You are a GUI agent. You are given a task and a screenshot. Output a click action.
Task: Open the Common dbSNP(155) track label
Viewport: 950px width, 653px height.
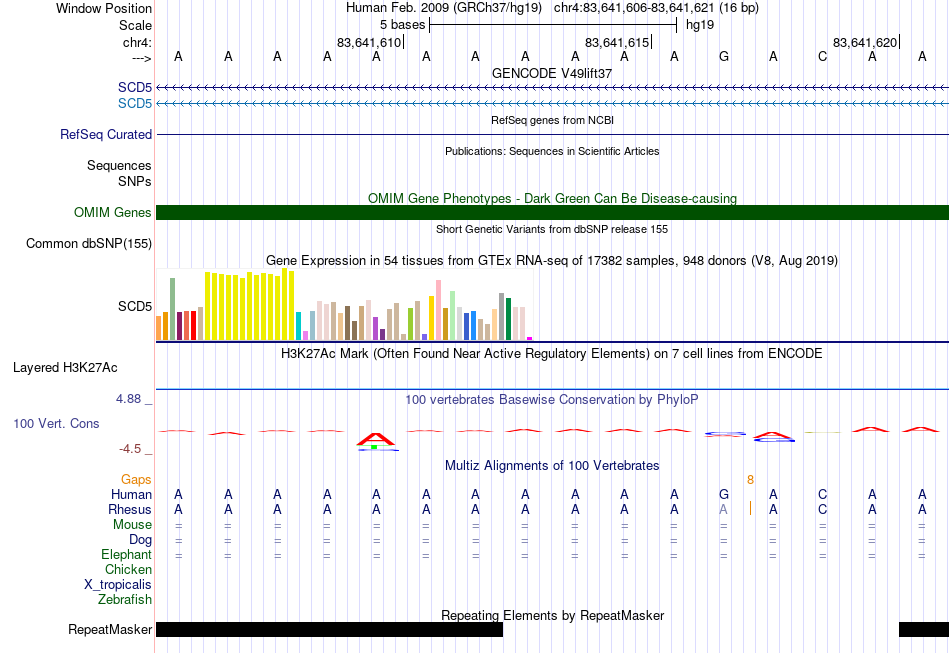tap(89, 244)
